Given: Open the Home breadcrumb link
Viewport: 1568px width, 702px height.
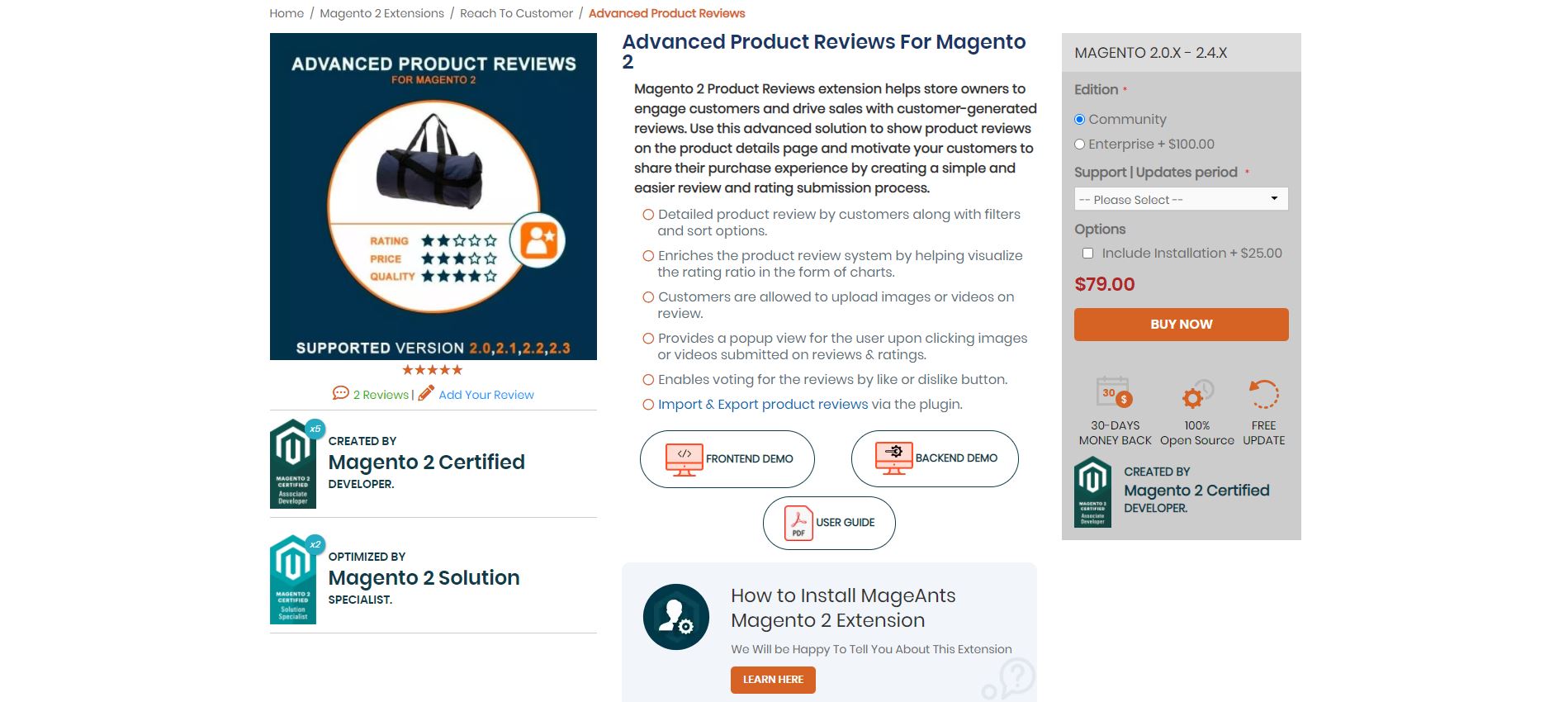Looking at the screenshot, I should [287, 13].
